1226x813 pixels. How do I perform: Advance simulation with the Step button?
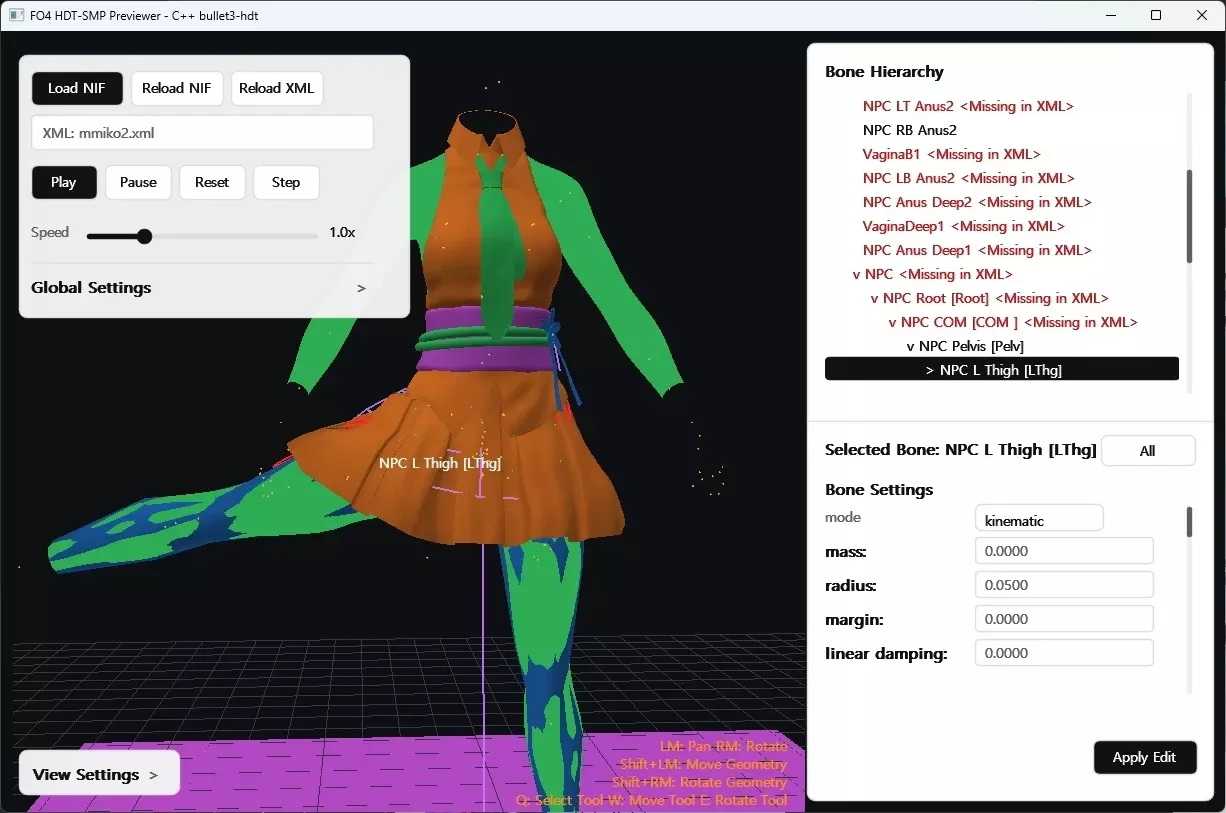(x=286, y=183)
